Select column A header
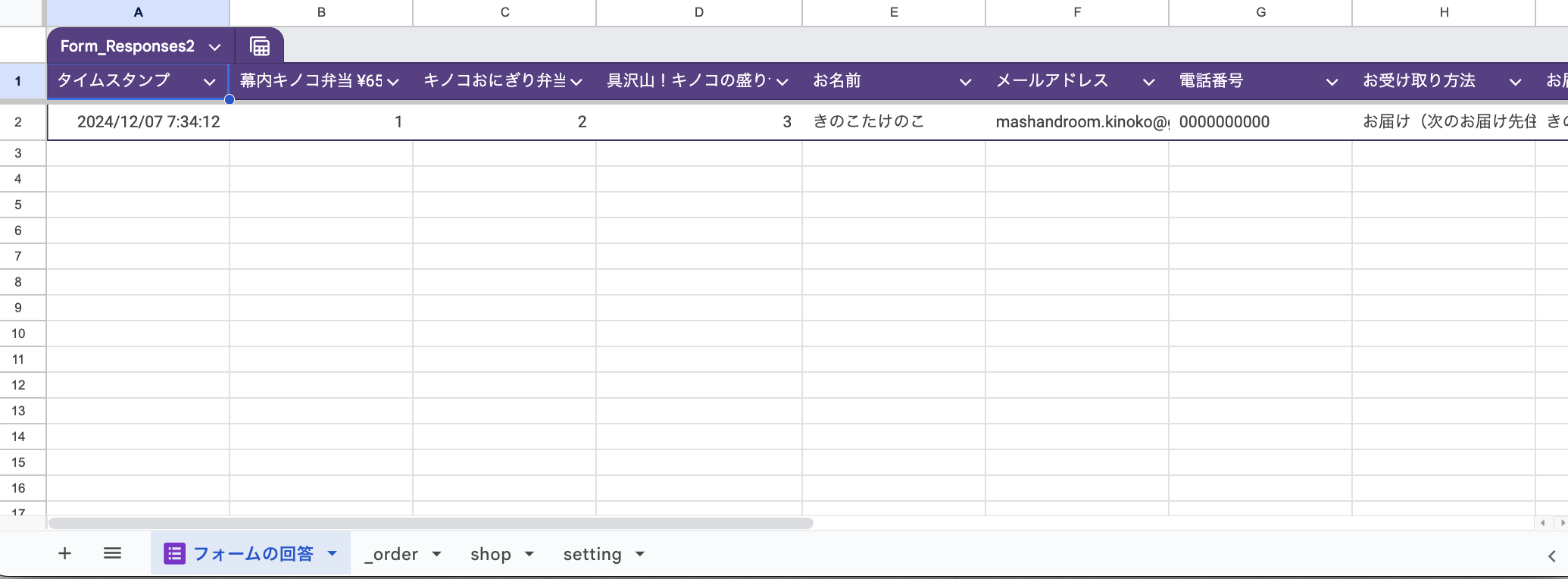 tap(138, 12)
